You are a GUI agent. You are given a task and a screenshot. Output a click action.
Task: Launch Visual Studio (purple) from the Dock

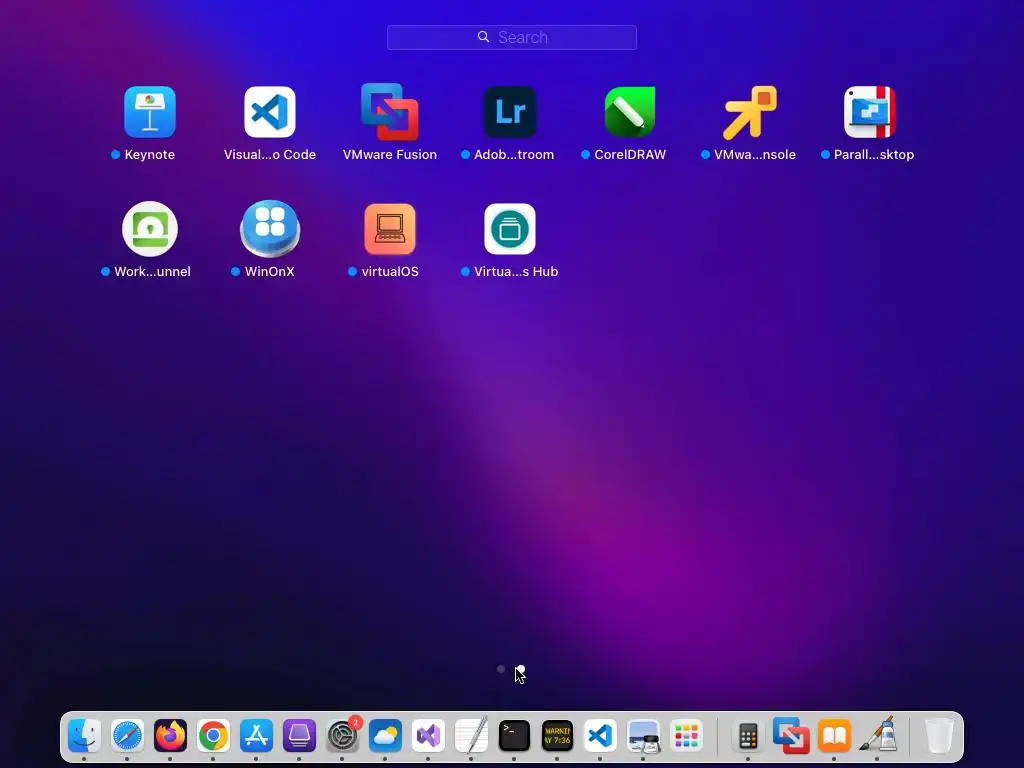(428, 735)
